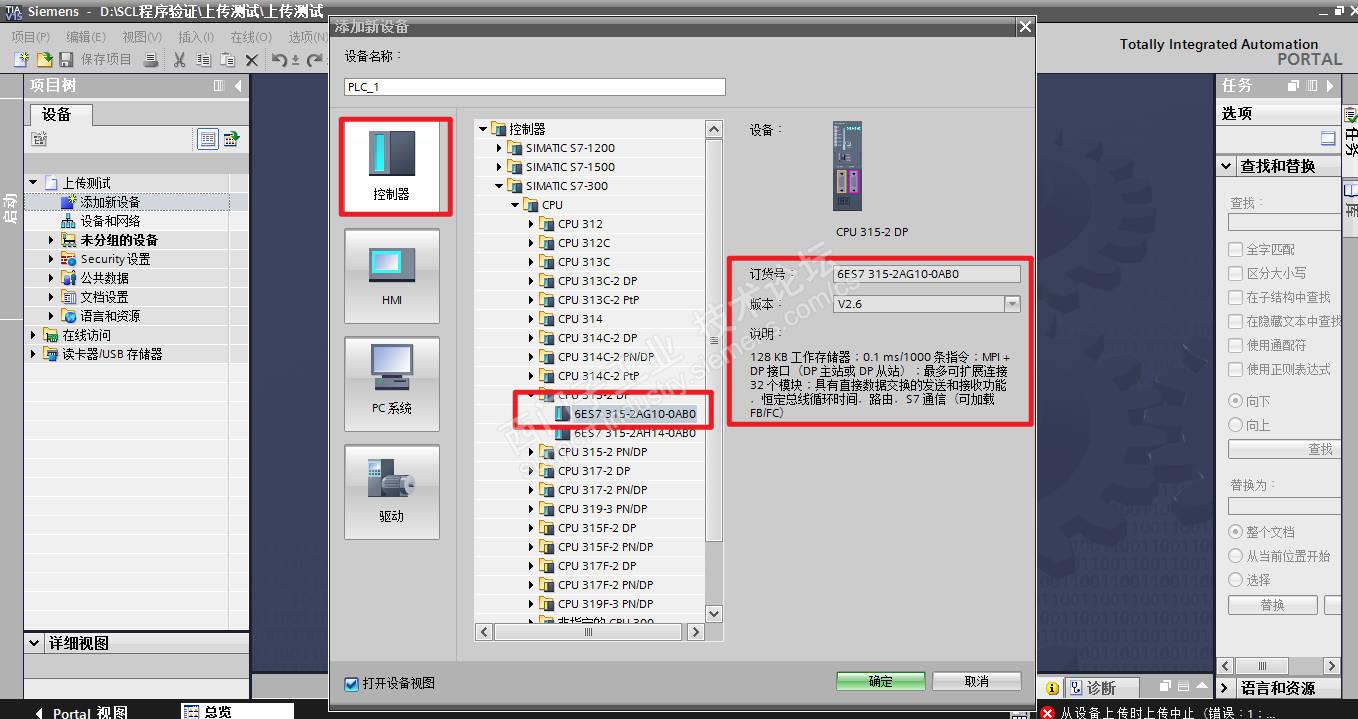Screen dimensions: 1358x719
Task: Click the Tasks panel collapse arrow
Action: tap(1331, 86)
